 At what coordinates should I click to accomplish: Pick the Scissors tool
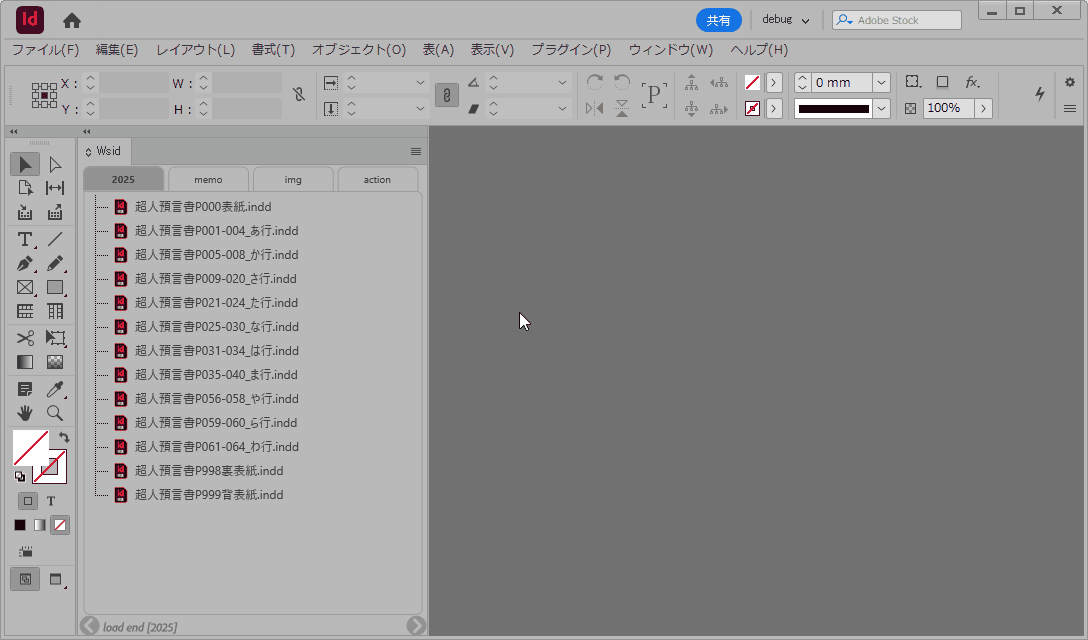click(25, 338)
